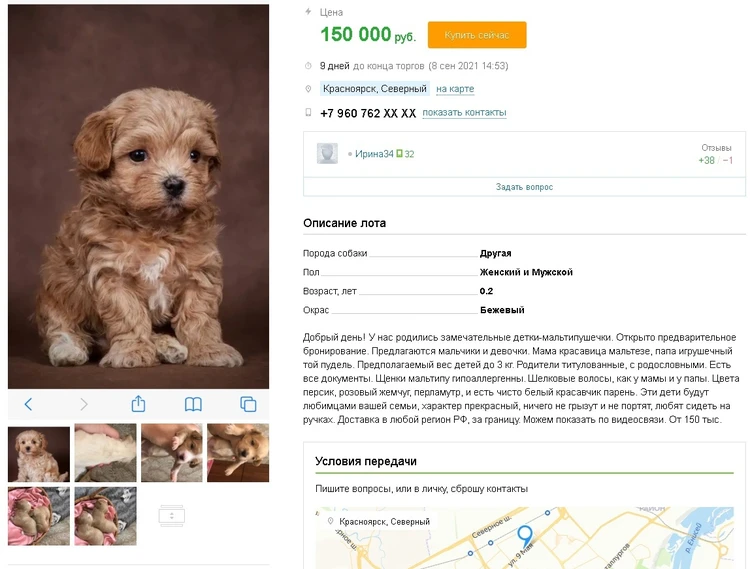Open the tabs overview icon
The width and height of the screenshot is (750, 569).
click(248, 404)
